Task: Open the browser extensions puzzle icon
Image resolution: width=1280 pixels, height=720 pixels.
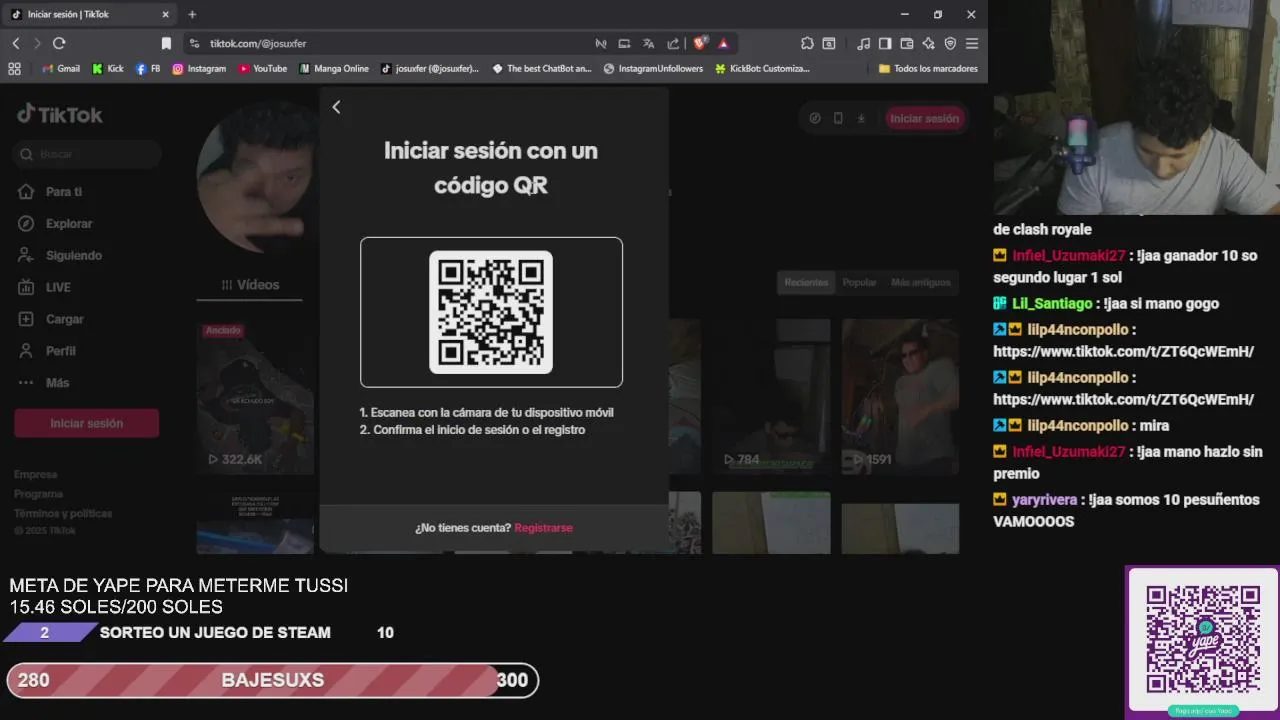Action: click(807, 43)
